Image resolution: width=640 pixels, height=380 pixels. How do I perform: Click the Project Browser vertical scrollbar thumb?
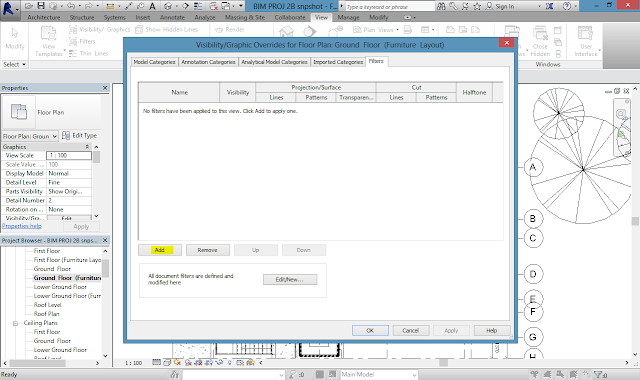click(x=105, y=268)
